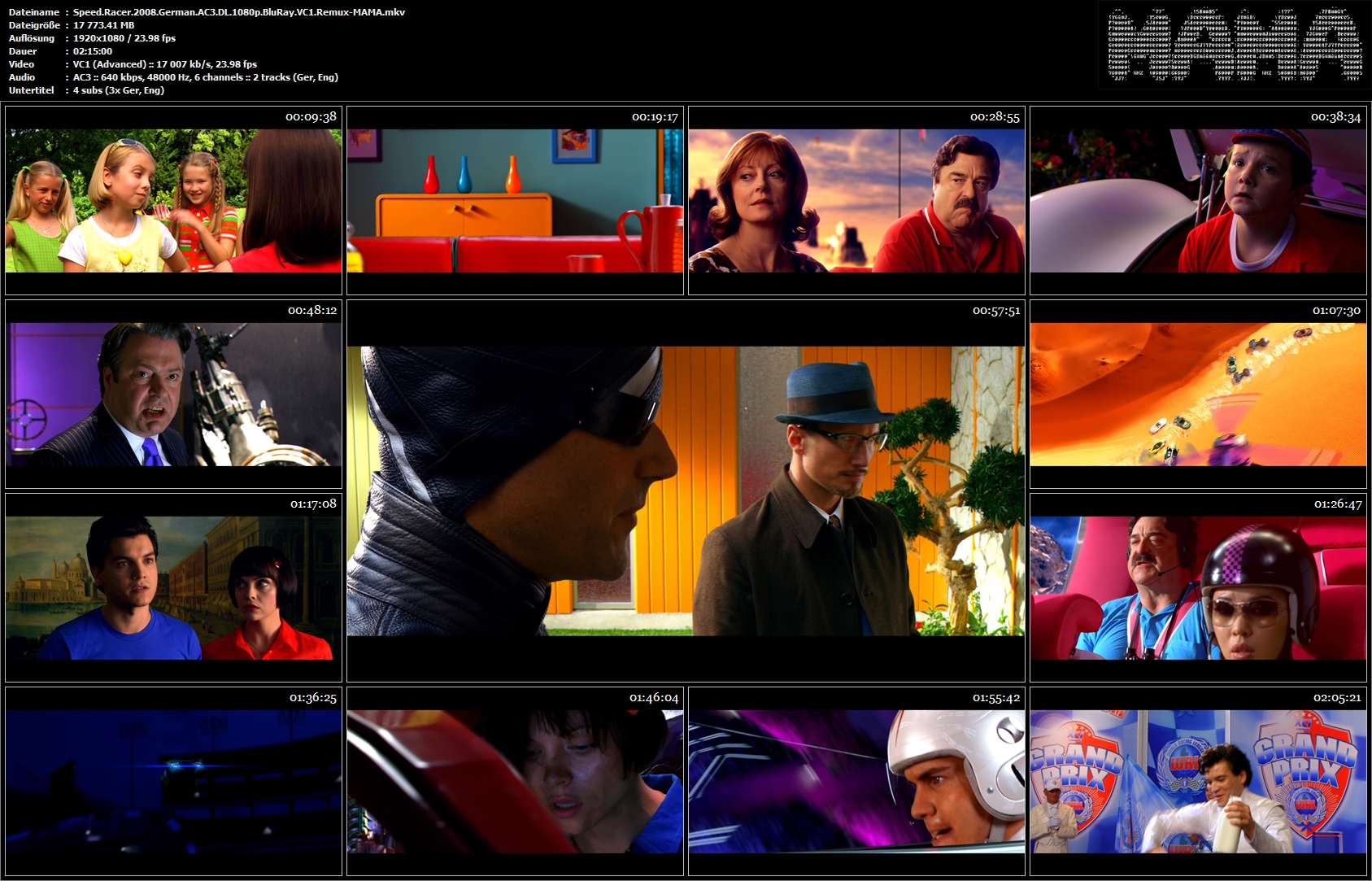This screenshot has width=1372, height=881.
Task: Open the frame at 00:28:55
Action: pyautogui.click(x=856, y=200)
